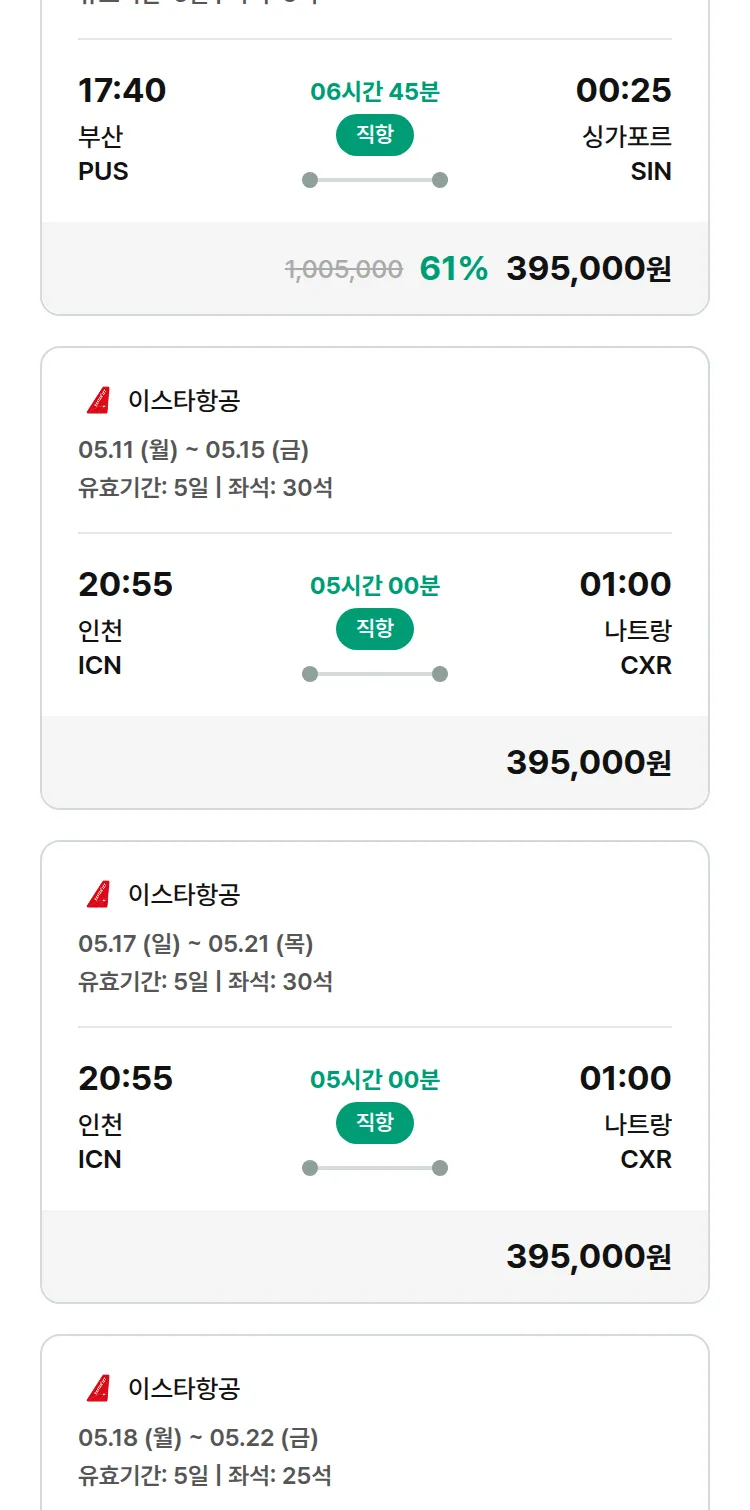Click the struck-through 1,005,000 original price
The image size is (750, 1510).
(x=344, y=269)
